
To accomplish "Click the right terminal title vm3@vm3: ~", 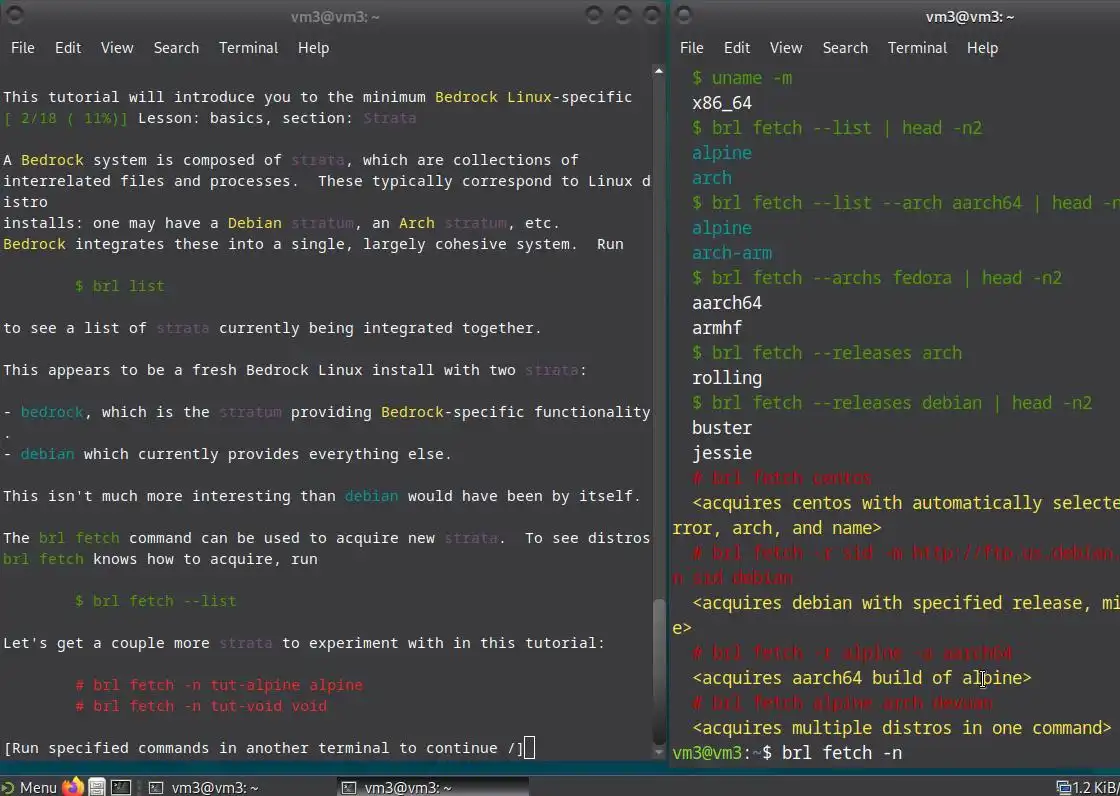I will (970, 16).
